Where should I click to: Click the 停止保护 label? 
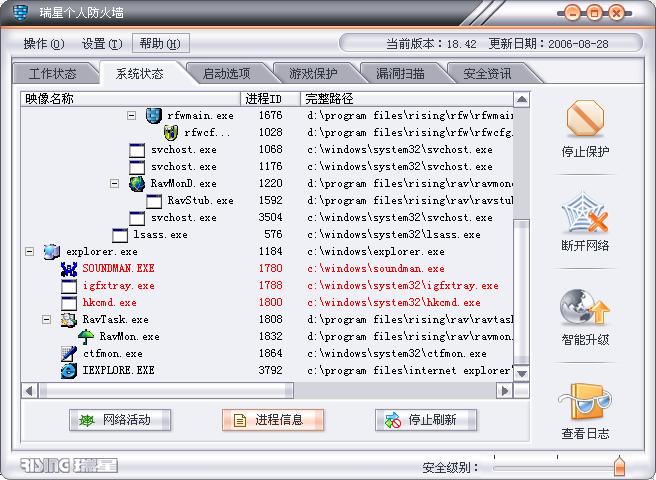click(585, 151)
